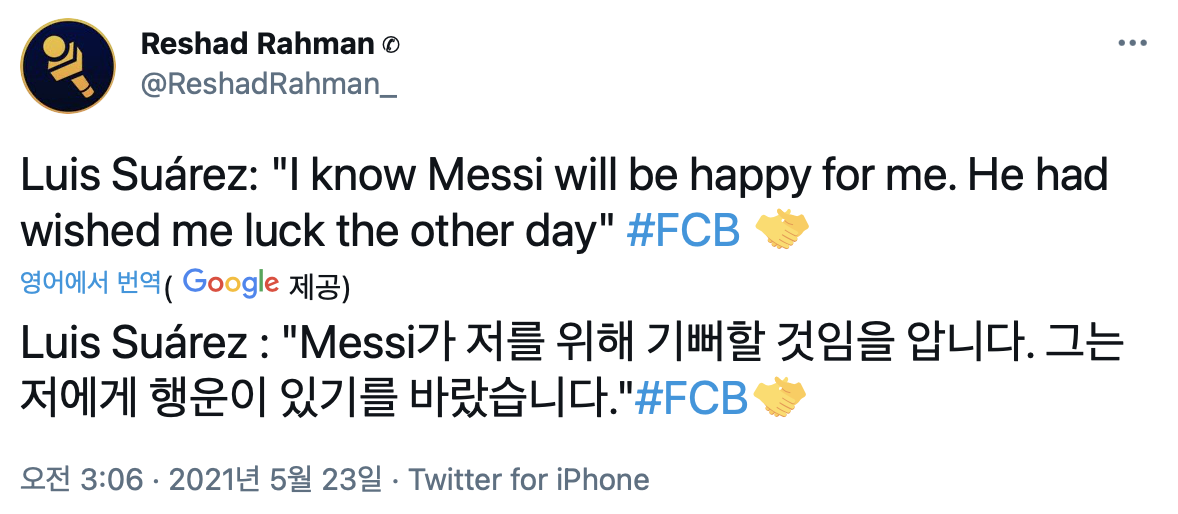Image resolution: width=1178 pixels, height=514 pixels.
Task: Click Reshad Rahman's profile avatar
Action: click(67, 67)
